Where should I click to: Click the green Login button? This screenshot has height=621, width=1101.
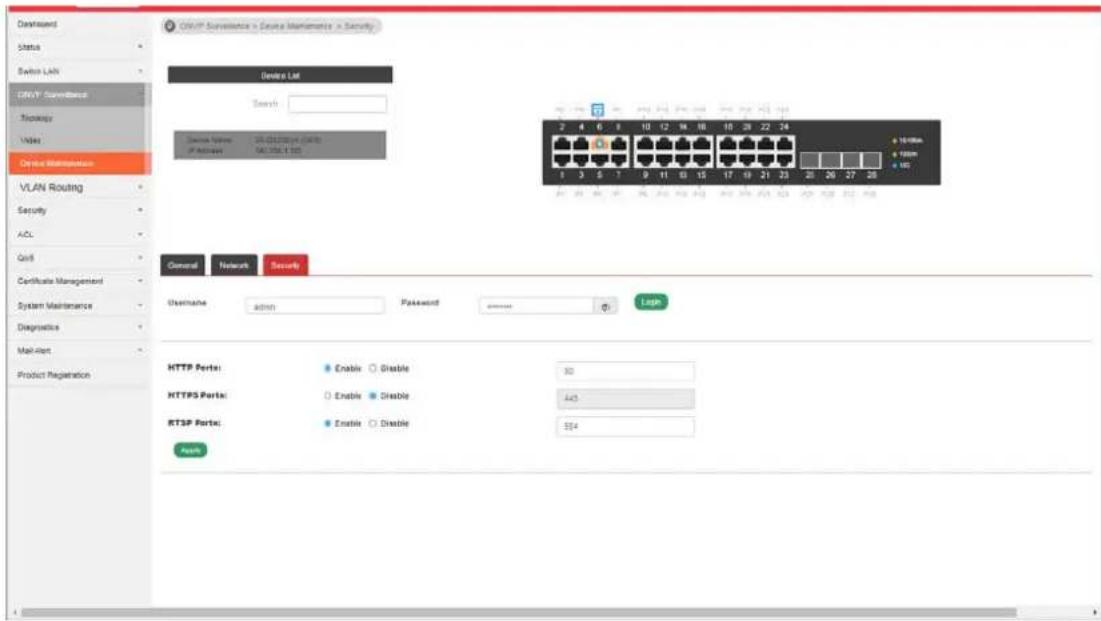tap(651, 302)
